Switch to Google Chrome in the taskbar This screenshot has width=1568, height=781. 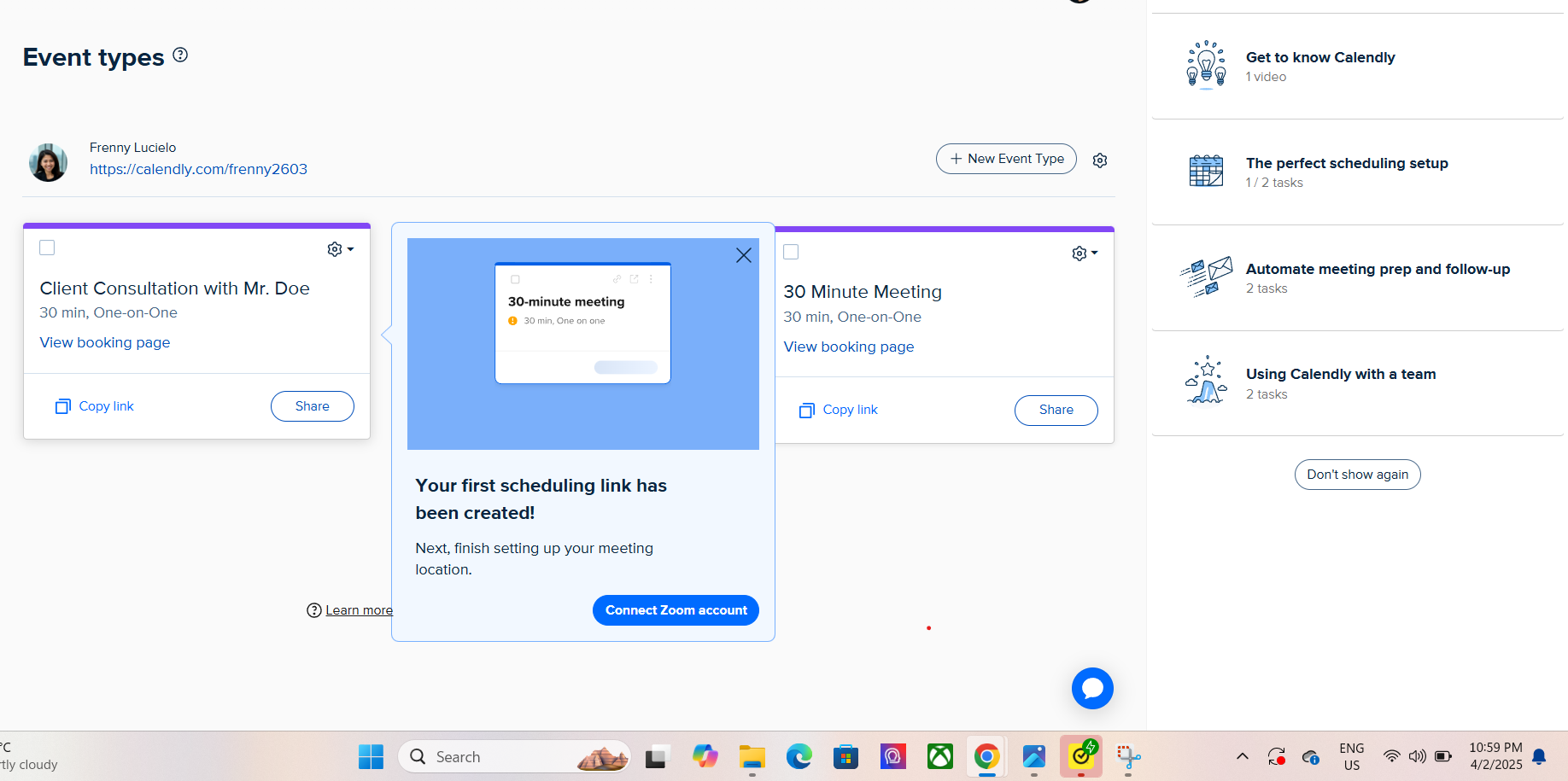(987, 757)
